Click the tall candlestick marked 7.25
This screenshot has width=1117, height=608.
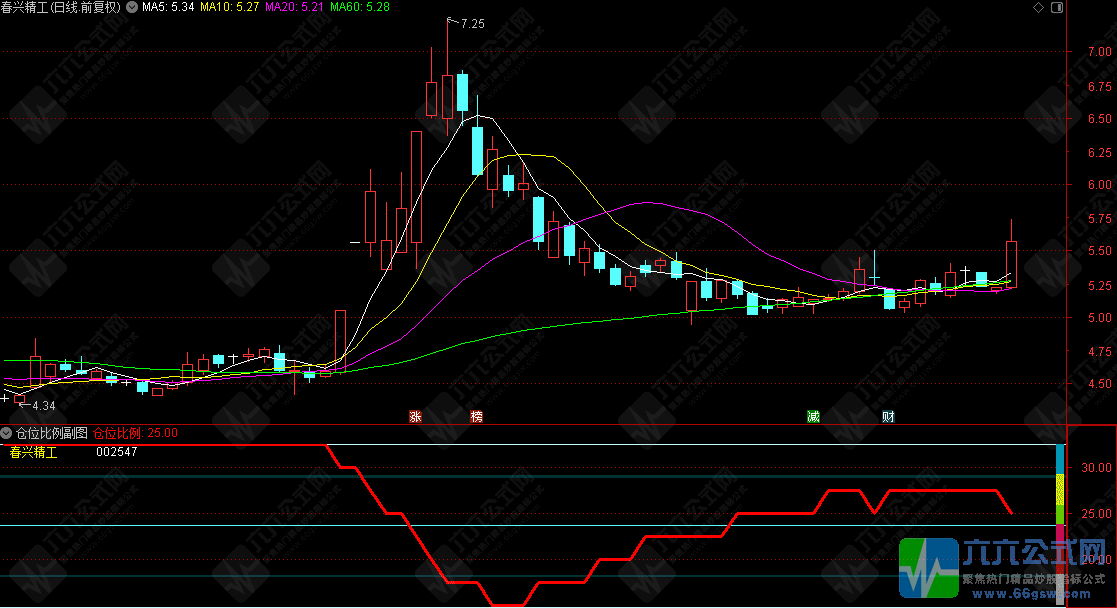click(447, 78)
